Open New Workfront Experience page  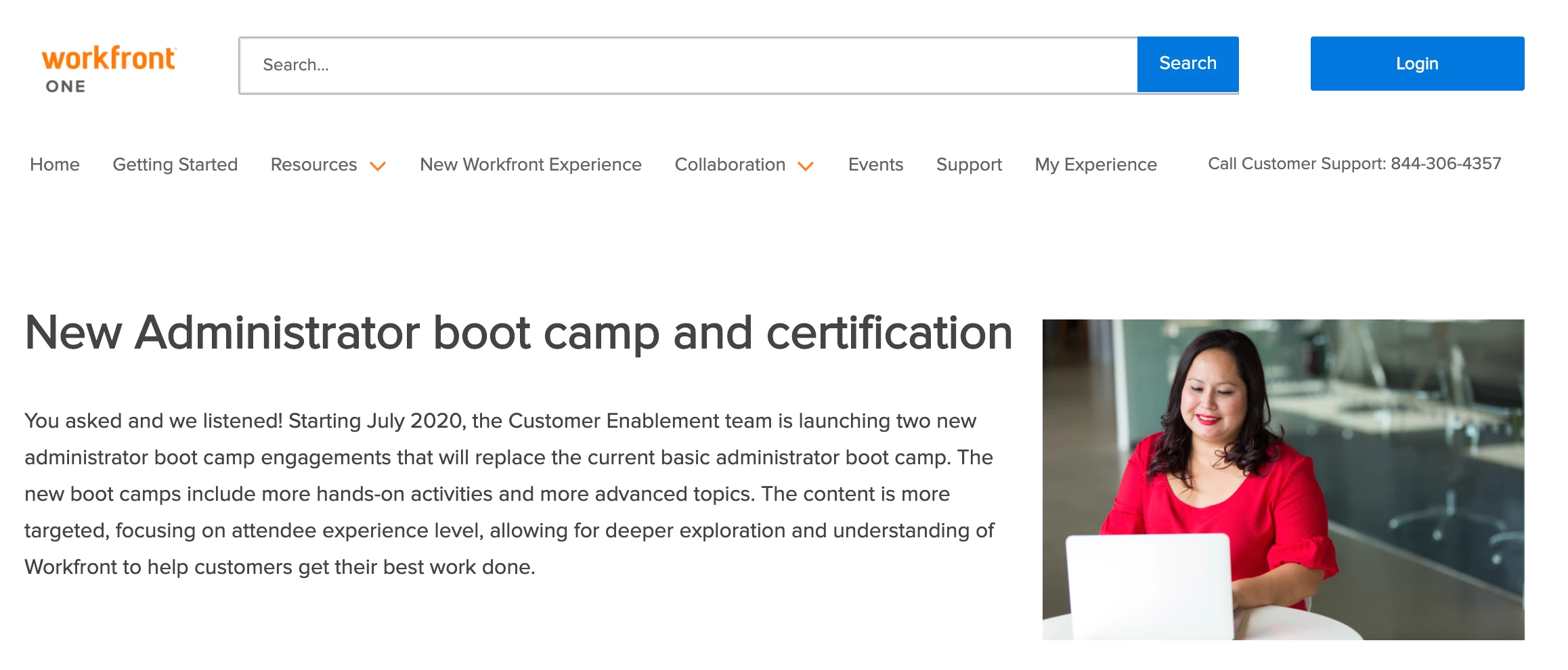531,164
